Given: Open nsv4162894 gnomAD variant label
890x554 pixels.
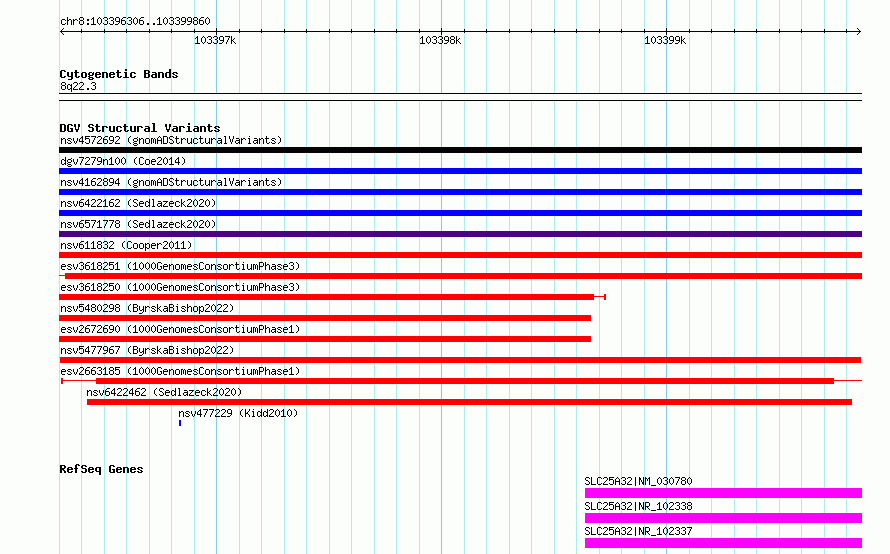Looking at the screenshot, I should pos(171,182).
